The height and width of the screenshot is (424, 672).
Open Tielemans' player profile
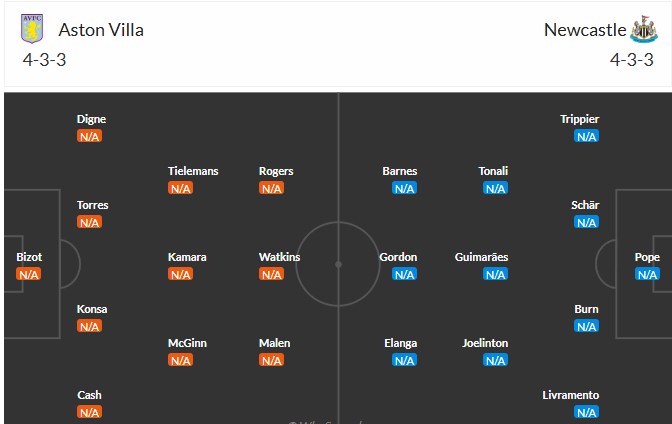pyautogui.click(x=193, y=171)
